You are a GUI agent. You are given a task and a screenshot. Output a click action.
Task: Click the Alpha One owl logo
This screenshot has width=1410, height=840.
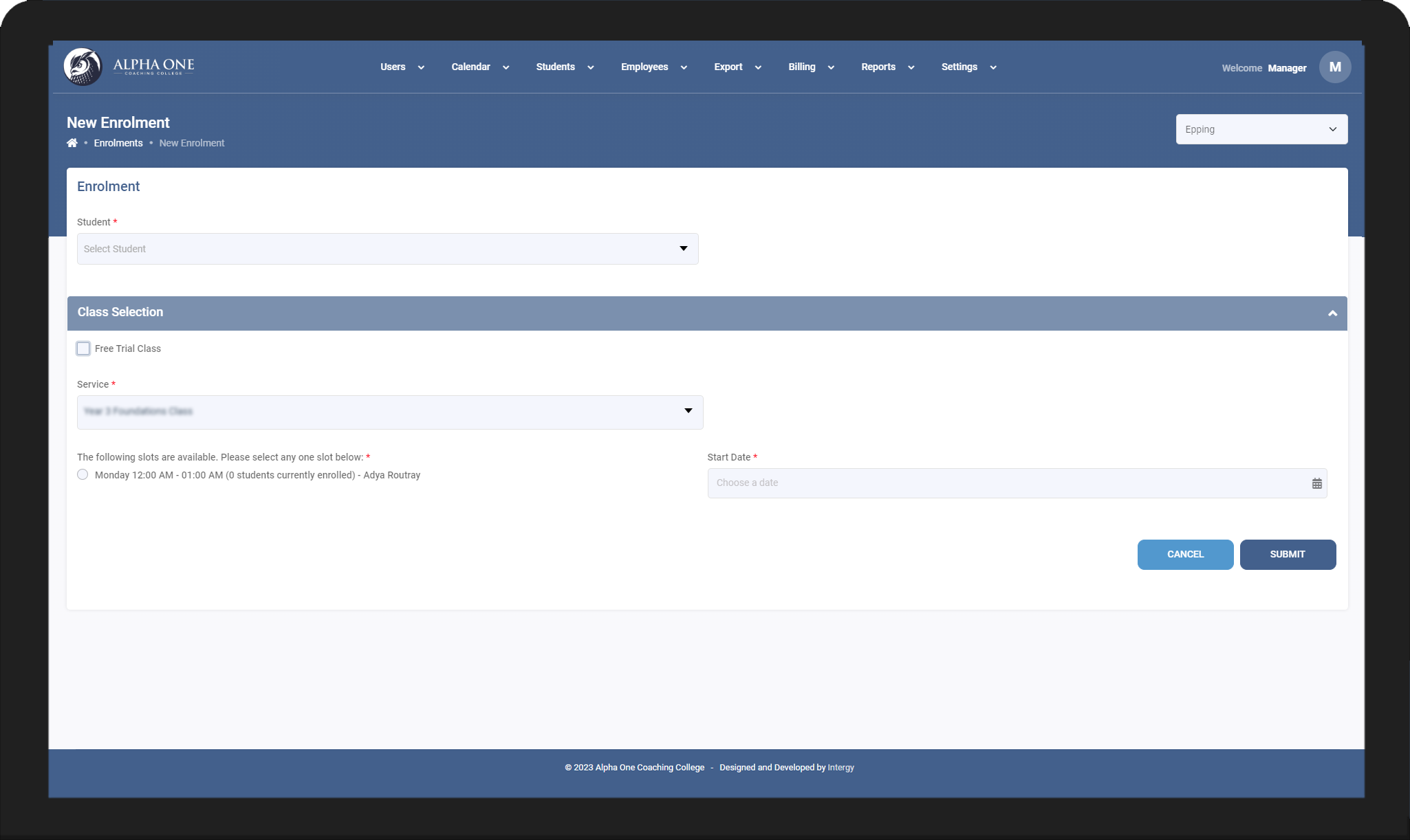(83, 67)
